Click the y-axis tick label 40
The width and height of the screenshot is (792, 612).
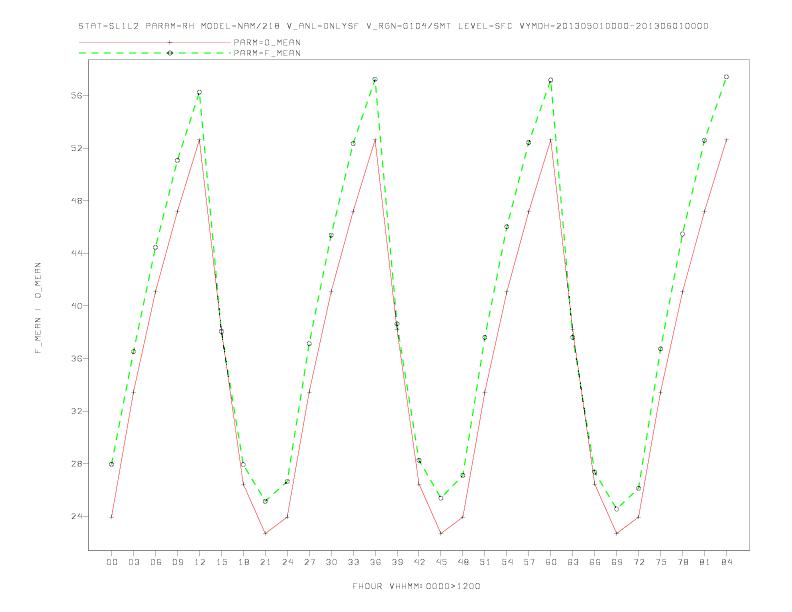pos(76,305)
